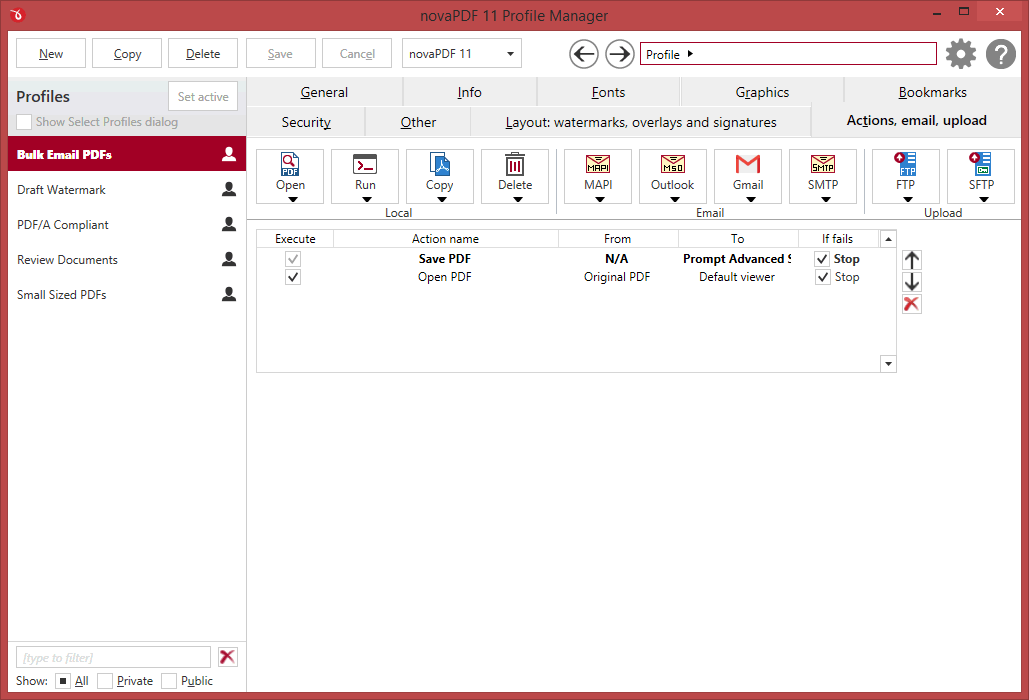Click the Copy profile button
This screenshot has width=1029, height=700.
(127, 54)
